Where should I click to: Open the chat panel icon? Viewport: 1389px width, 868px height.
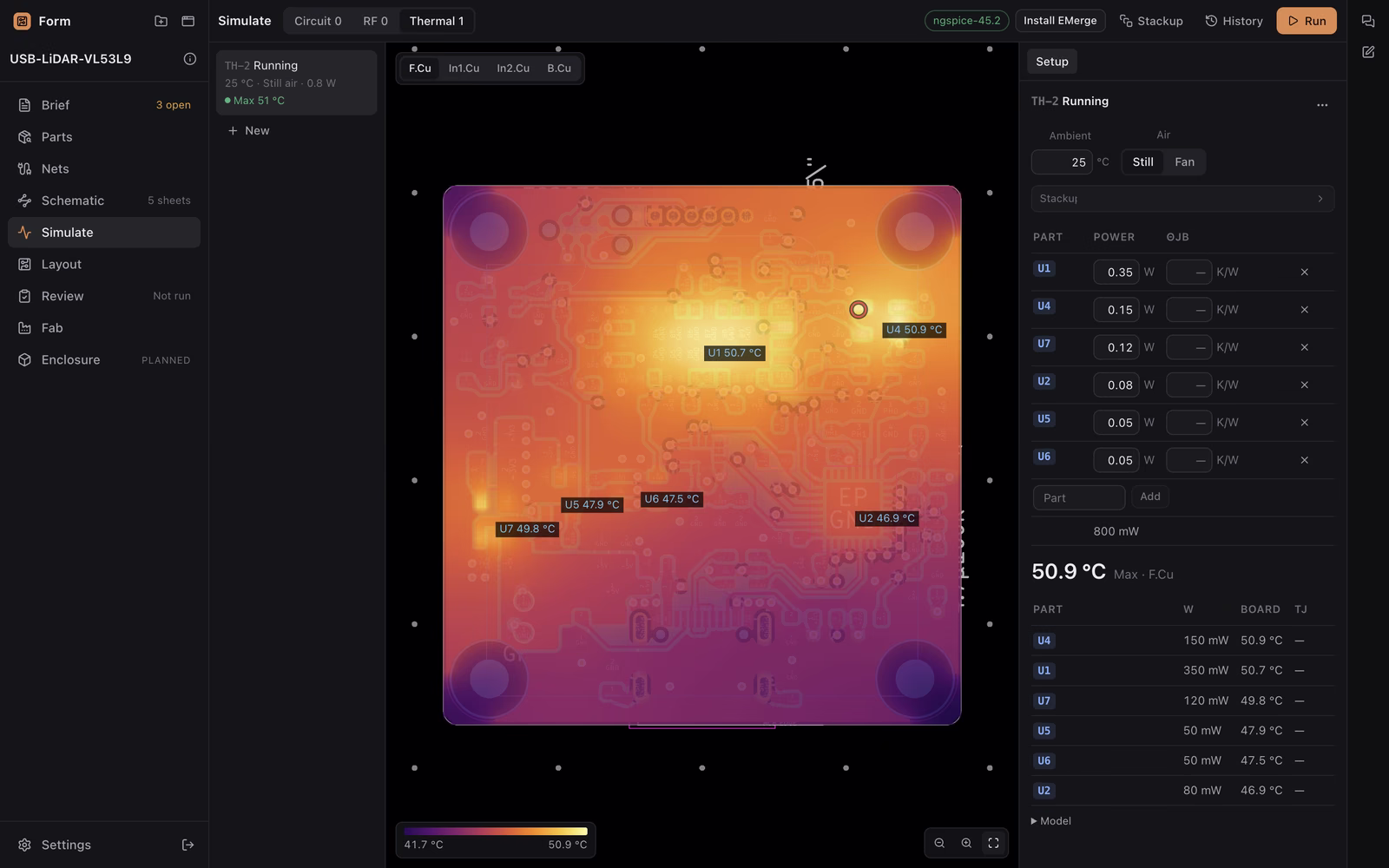(x=1368, y=21)
